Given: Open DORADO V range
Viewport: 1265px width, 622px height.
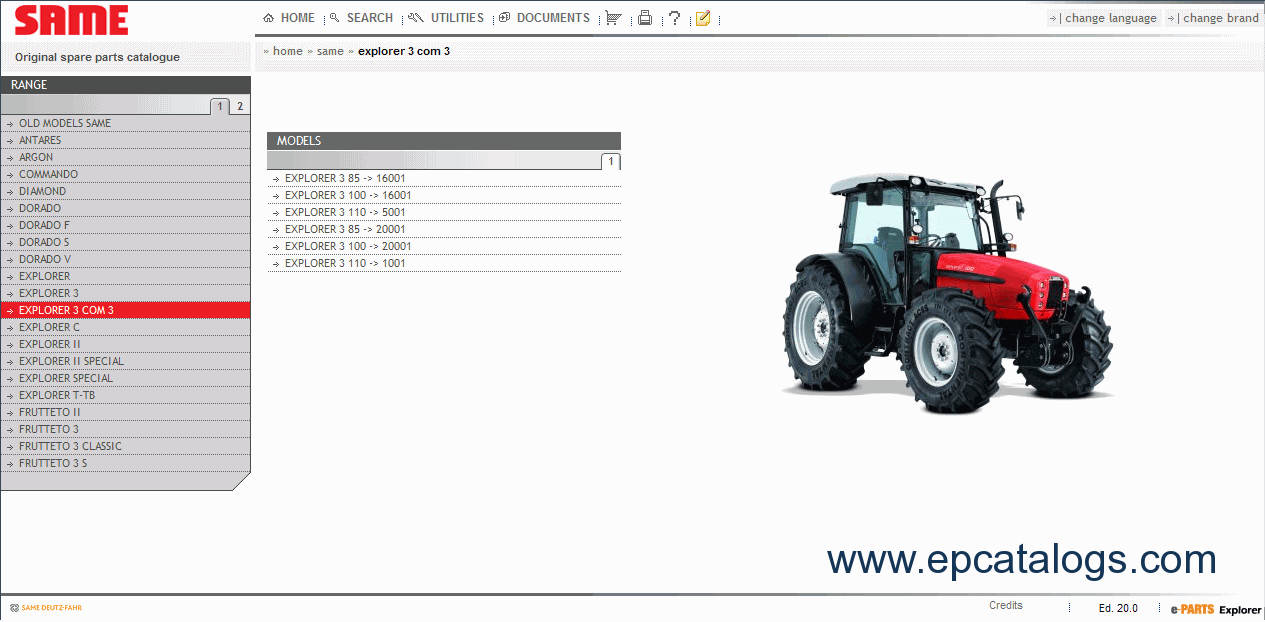Looking at the screenshot, I should click(125, 259).
